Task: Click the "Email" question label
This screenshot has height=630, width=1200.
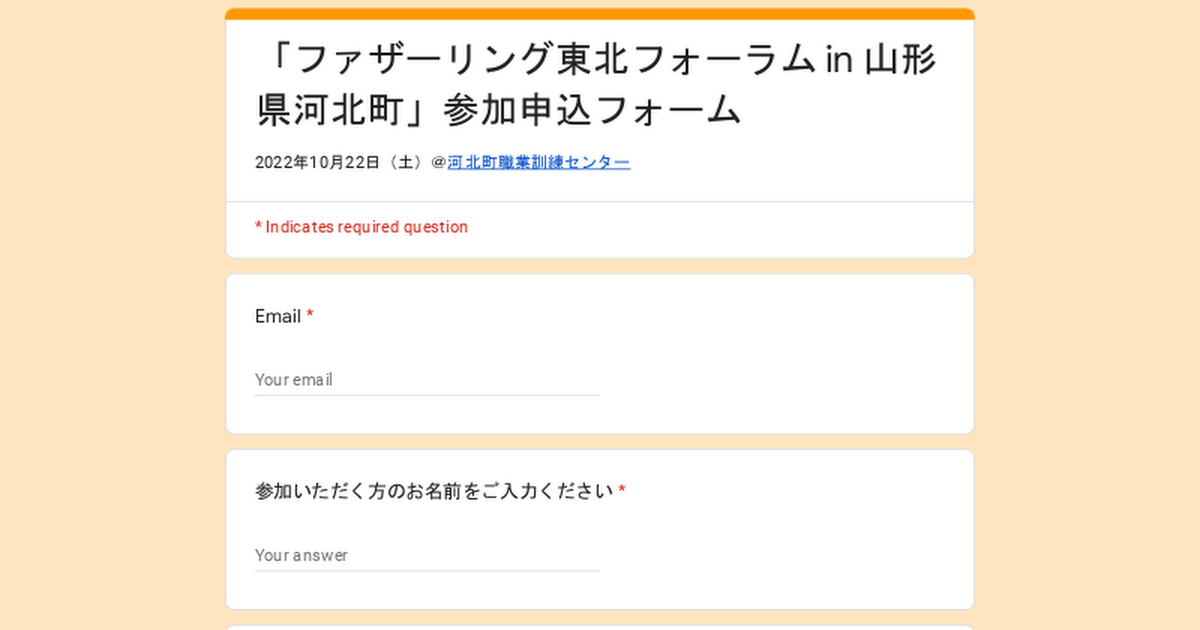Action: click(x=278, y=316)
